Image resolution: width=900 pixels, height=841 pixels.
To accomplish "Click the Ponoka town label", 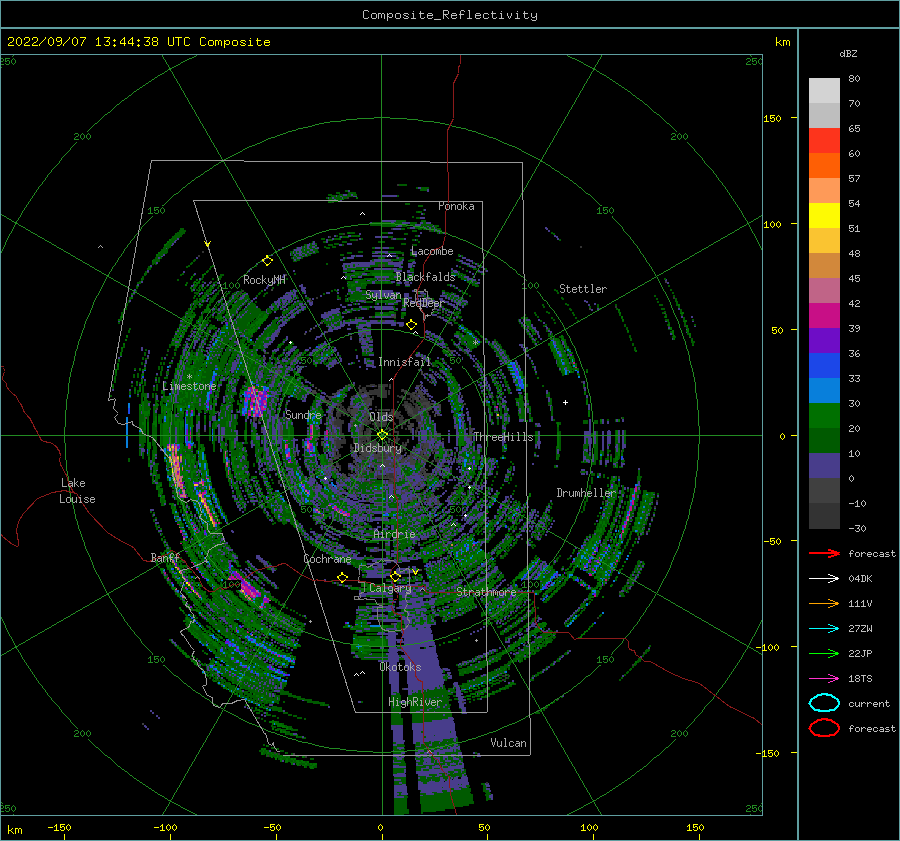I will coord(456,206).
